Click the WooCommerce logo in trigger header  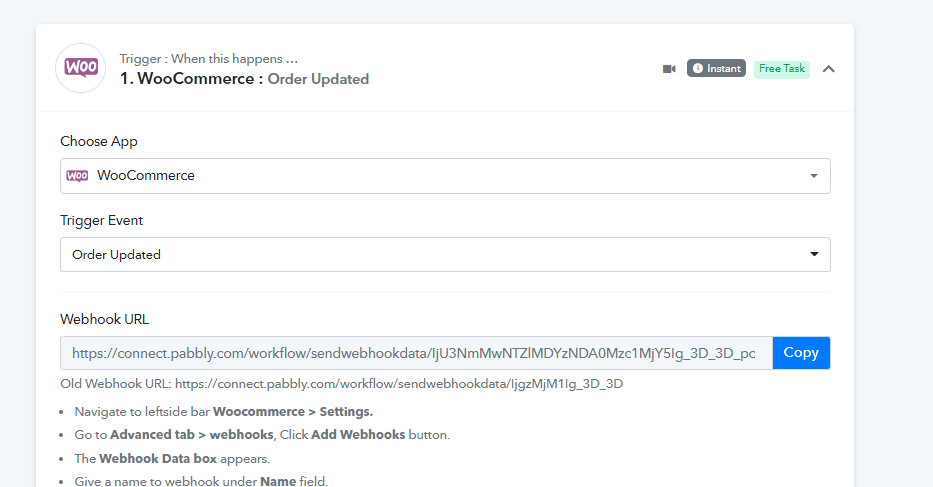click(x=80, y=68)
